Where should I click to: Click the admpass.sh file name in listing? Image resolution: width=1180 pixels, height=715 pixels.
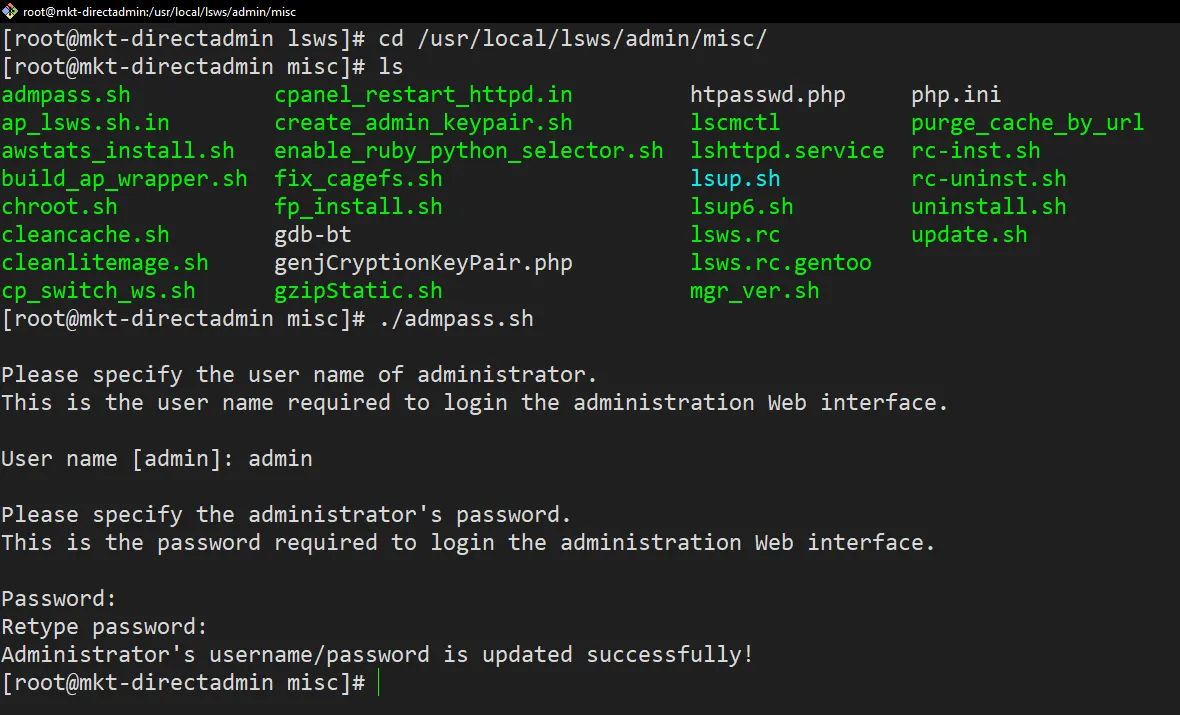click(66, 95)
